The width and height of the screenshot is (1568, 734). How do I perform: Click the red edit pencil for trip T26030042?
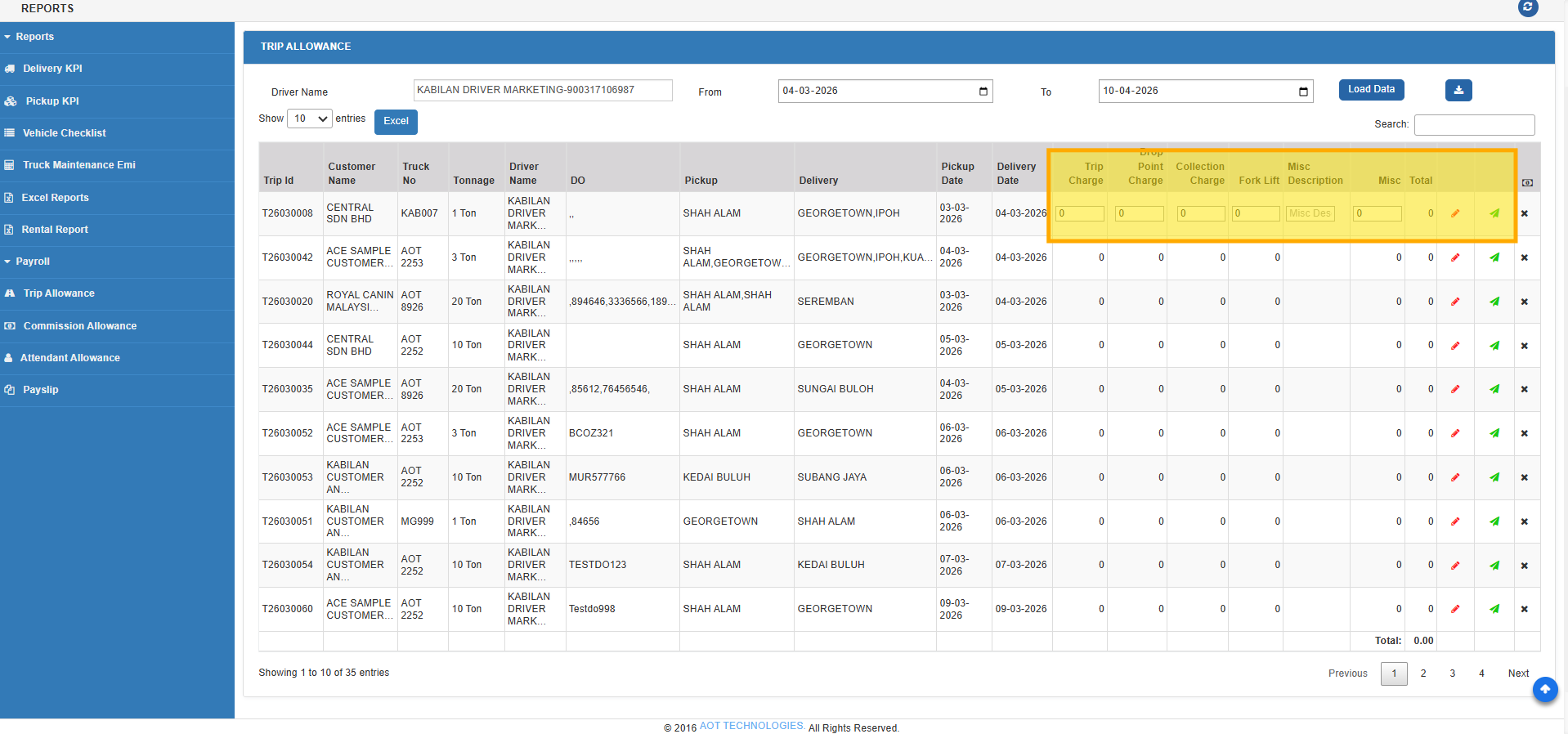tap(1455, 257)
